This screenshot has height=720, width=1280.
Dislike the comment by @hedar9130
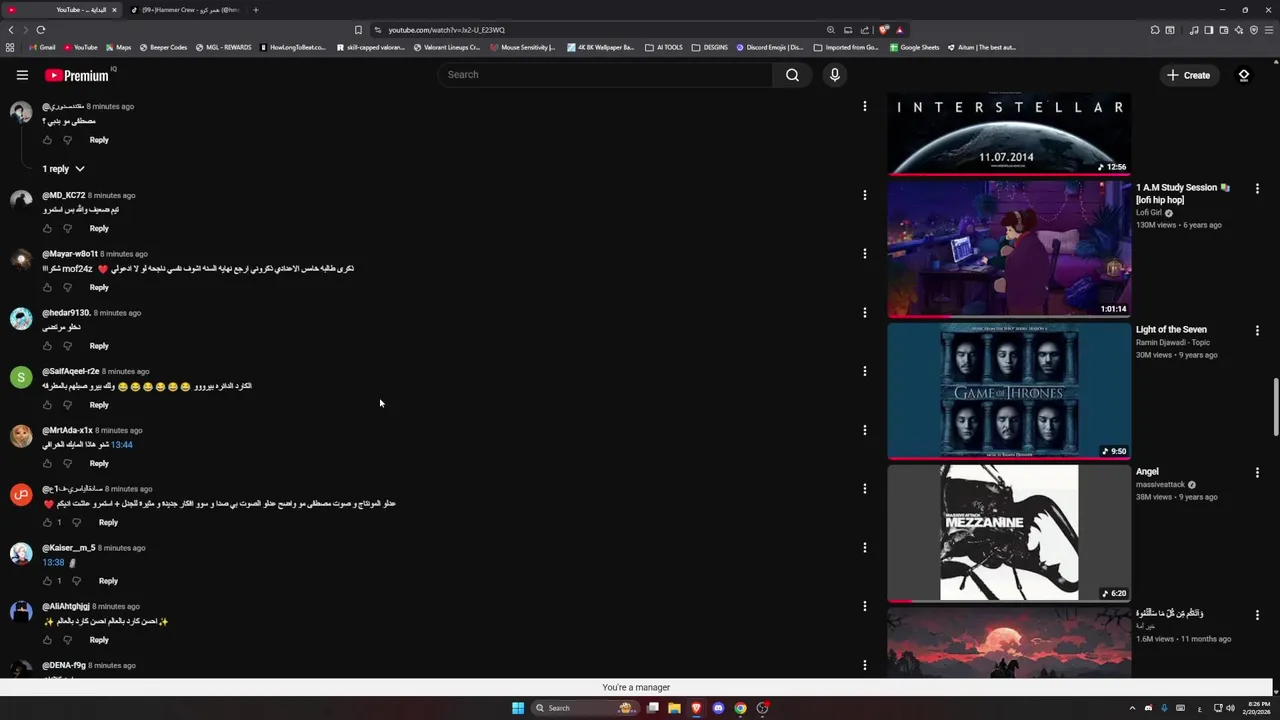point(68,346)
